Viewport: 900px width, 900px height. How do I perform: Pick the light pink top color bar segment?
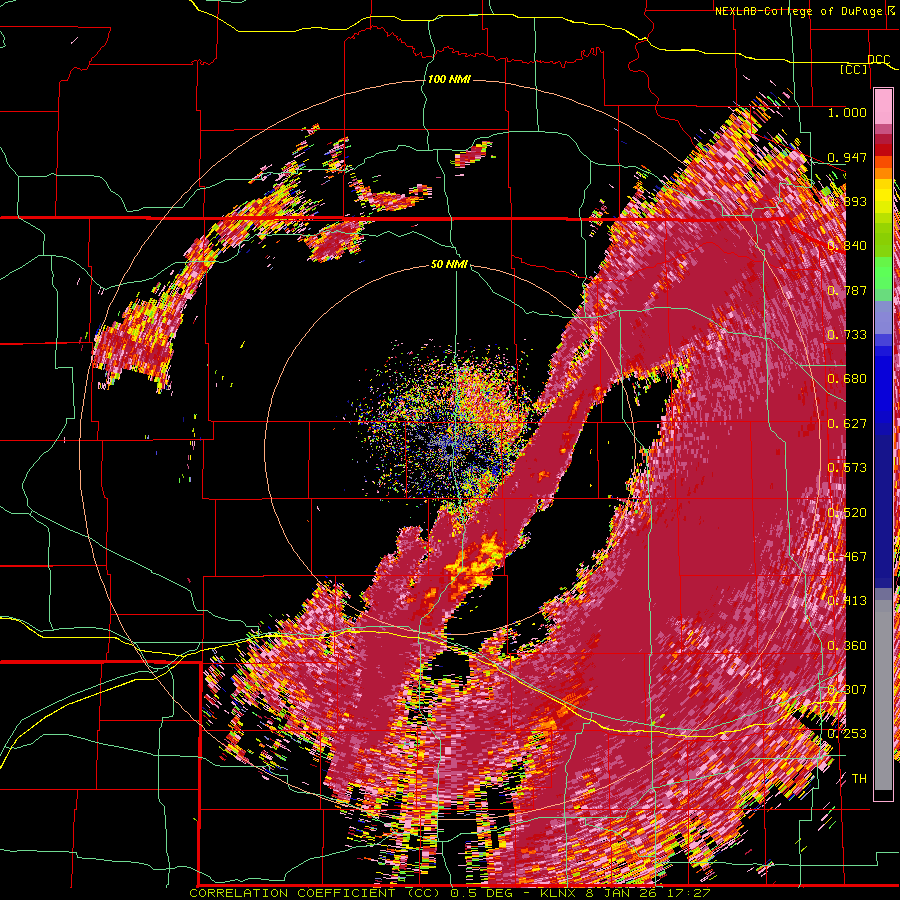click(883, 106)
